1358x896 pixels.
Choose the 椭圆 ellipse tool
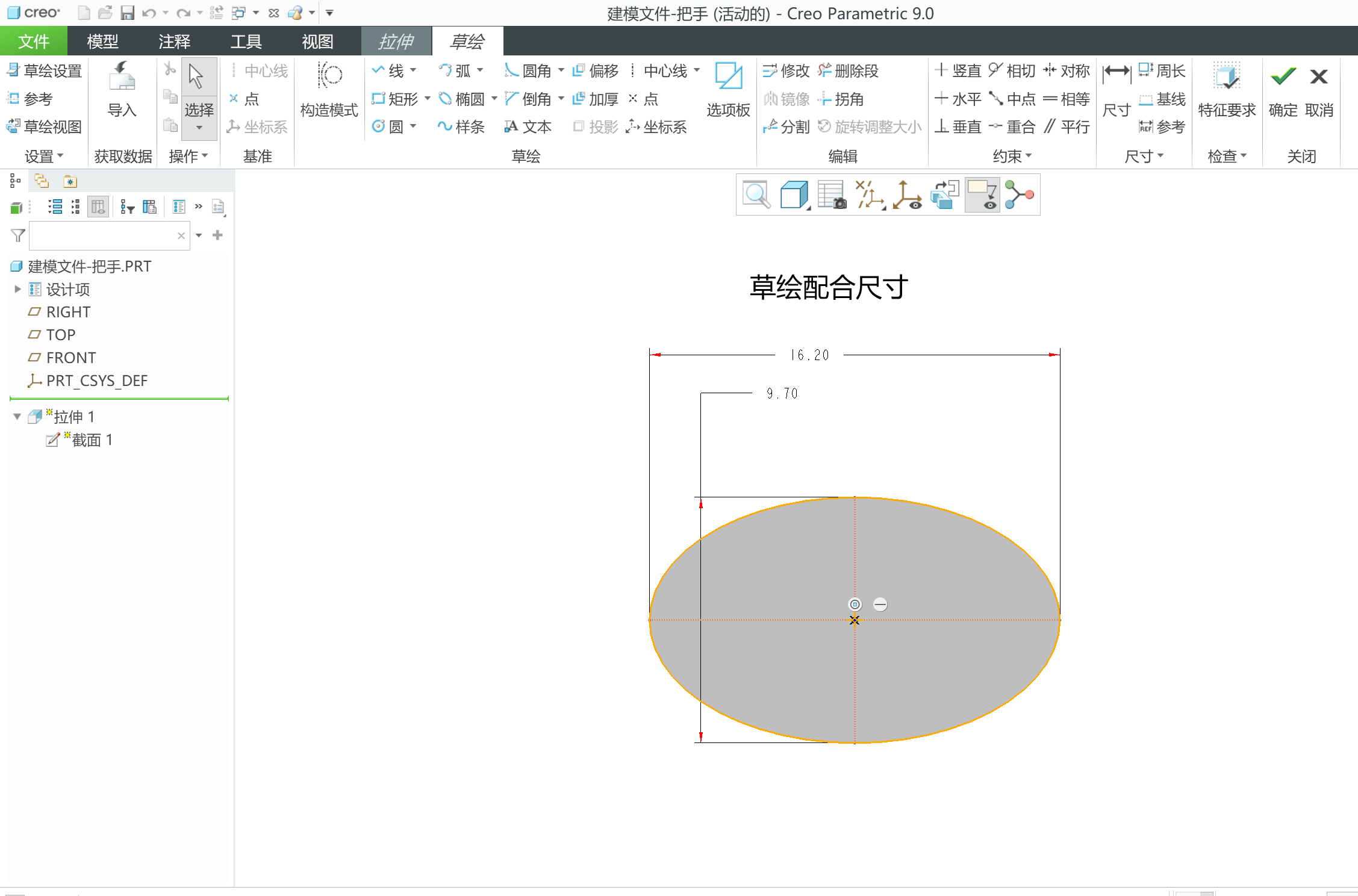click(x=462, y=99)
